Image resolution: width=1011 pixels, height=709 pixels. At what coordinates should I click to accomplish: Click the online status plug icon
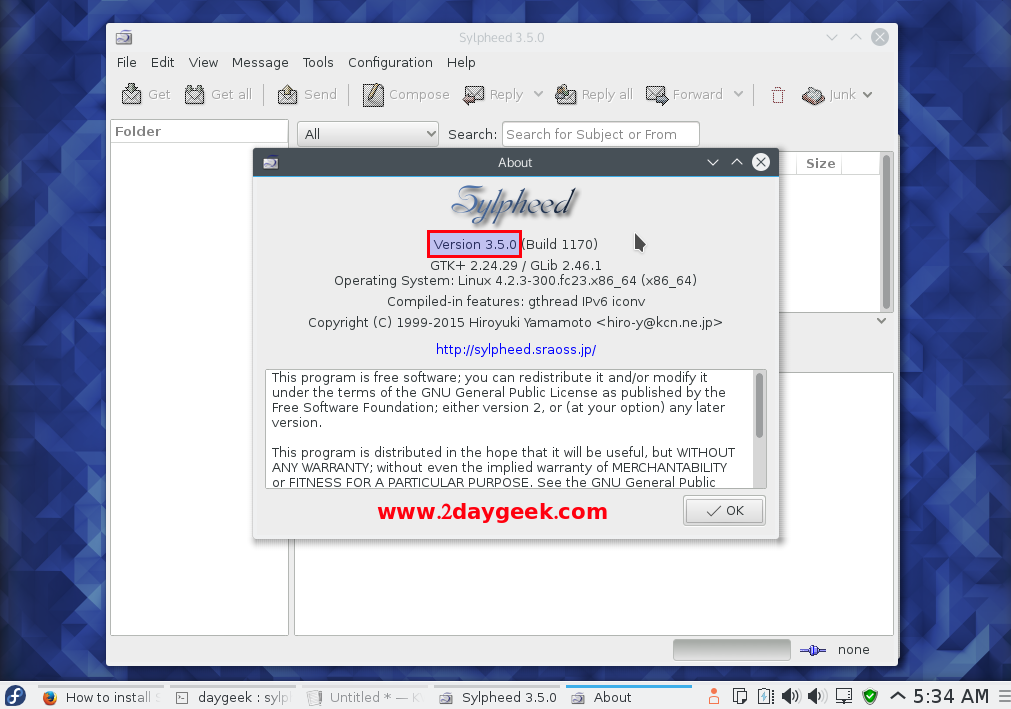coord(812,650)
